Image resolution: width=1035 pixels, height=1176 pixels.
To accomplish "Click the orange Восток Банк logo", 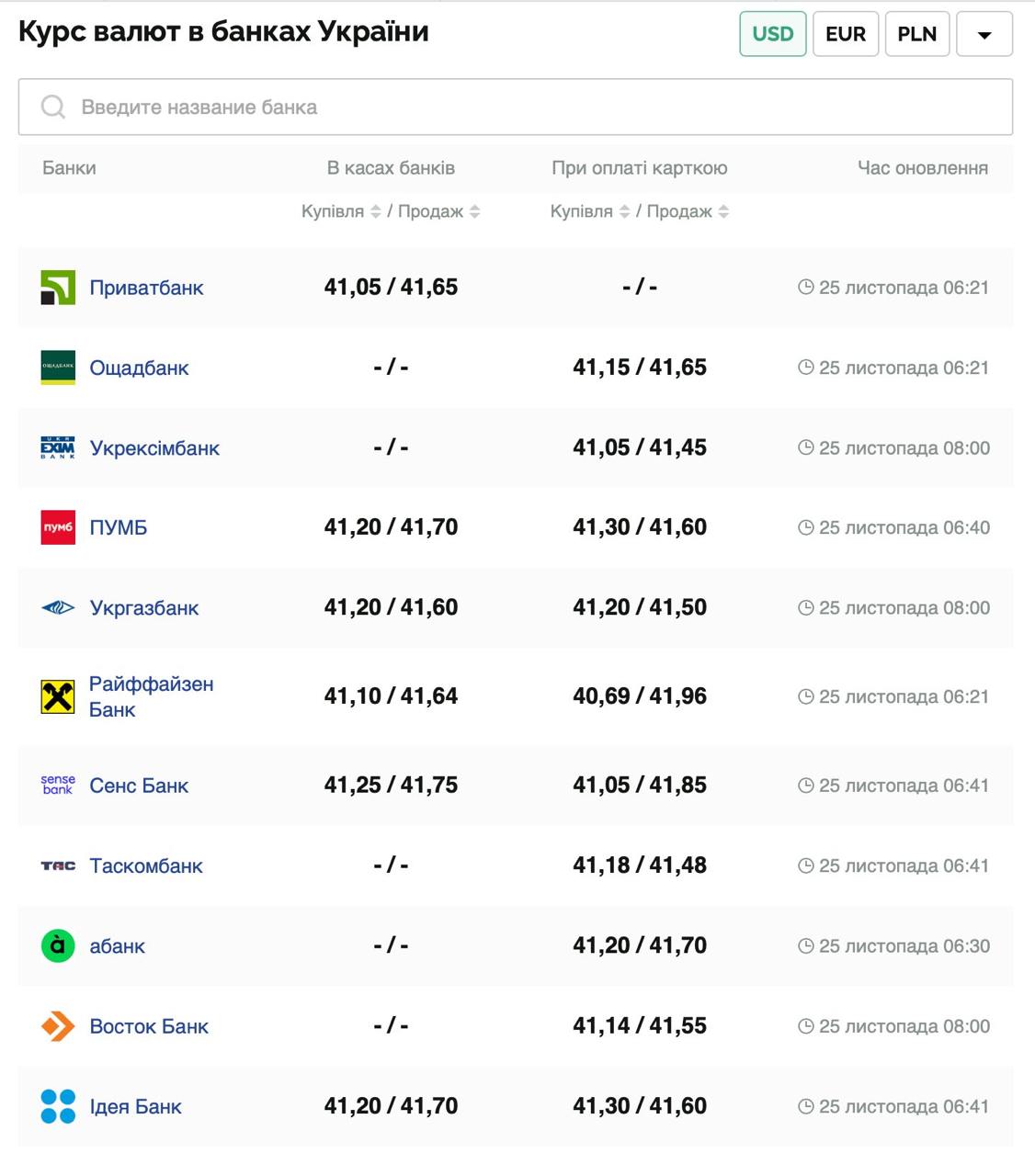I will (x=58, y=1026).
